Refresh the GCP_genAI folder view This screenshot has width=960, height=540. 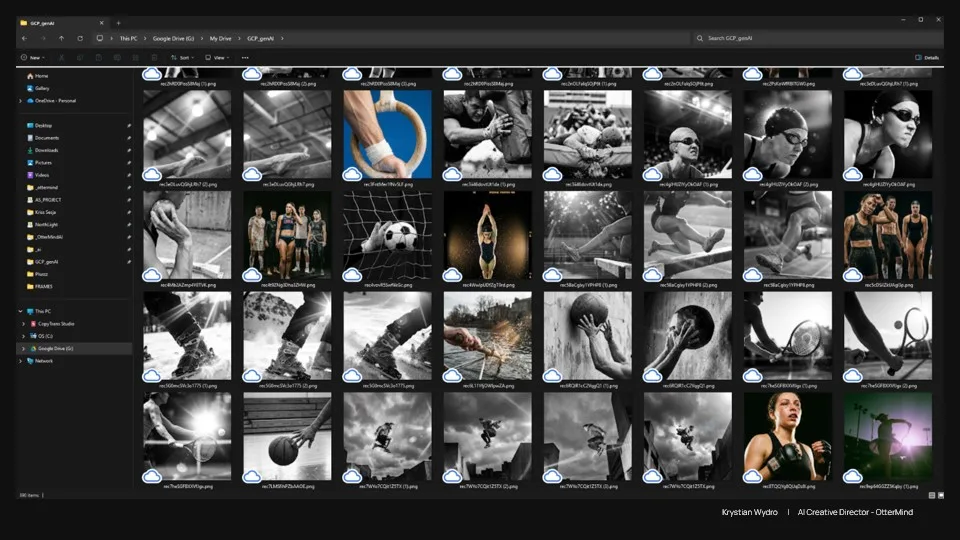click(80, 38)
